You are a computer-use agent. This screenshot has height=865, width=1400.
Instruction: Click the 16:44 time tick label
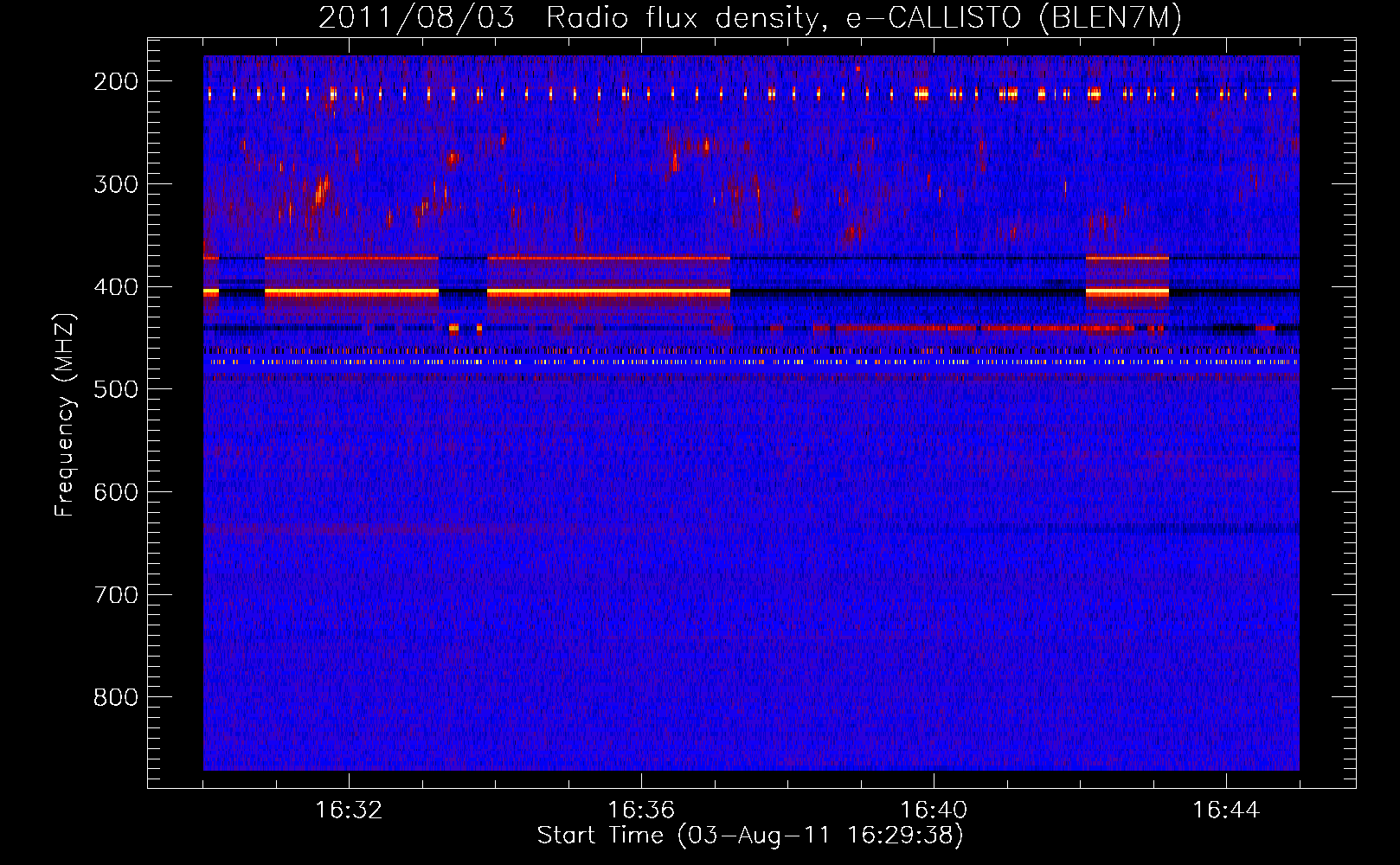(x=1226, y=811)
